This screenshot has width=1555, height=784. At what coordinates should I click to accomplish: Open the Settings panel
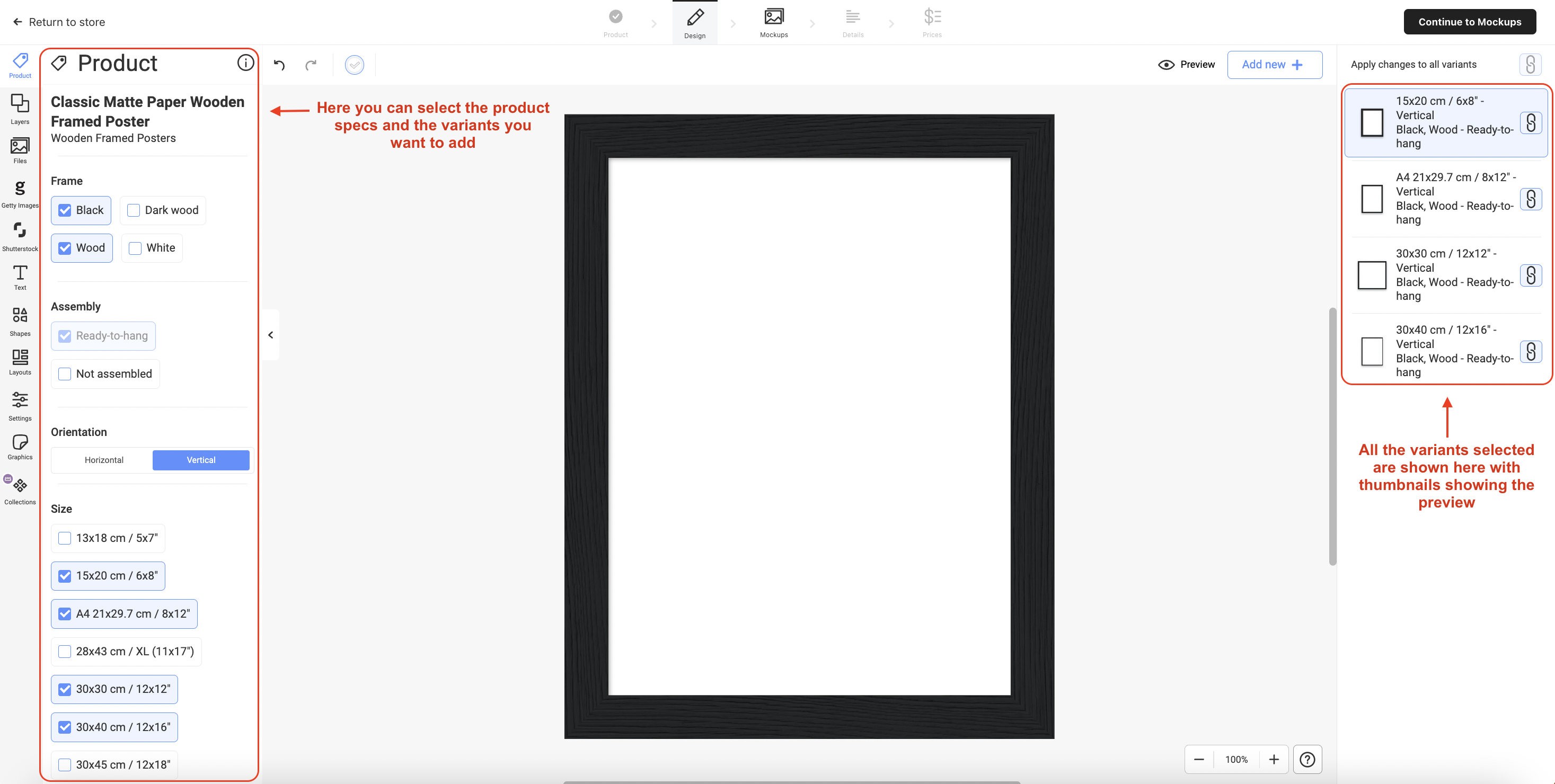20,406
